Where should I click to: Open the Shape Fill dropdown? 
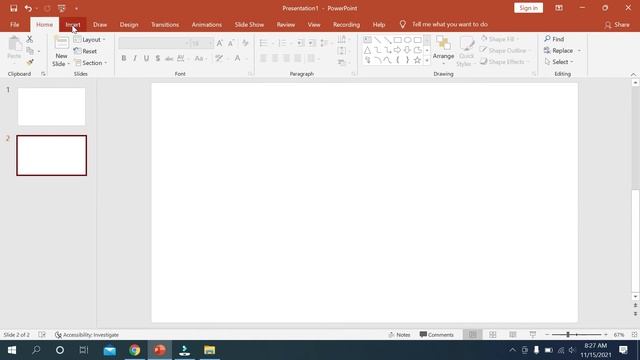pyautogui.click(x=500, y=39)
